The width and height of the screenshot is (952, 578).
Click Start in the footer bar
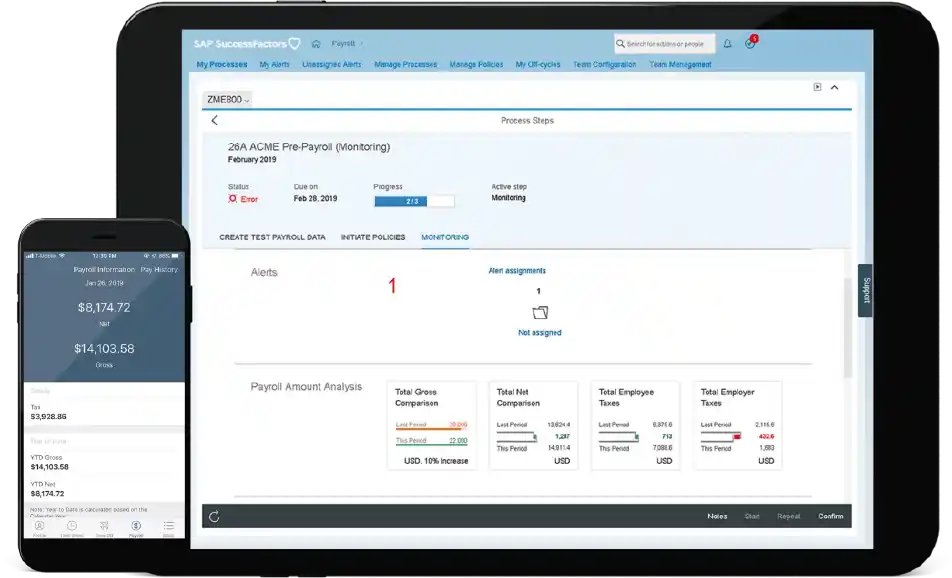click(752, 516)
